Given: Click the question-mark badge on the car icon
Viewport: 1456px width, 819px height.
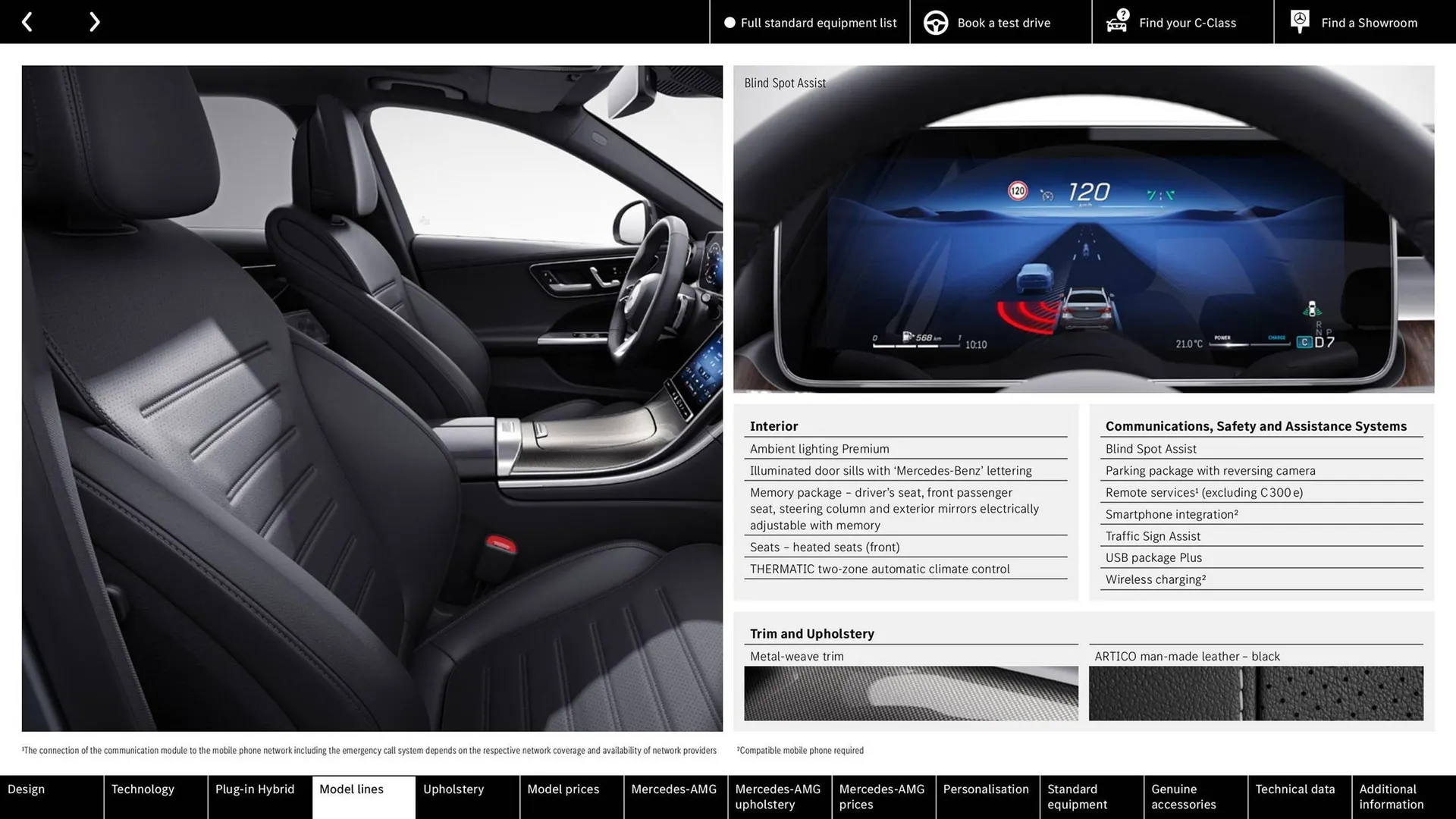Looking at the screenshot, I should (x=1122, y=13).
